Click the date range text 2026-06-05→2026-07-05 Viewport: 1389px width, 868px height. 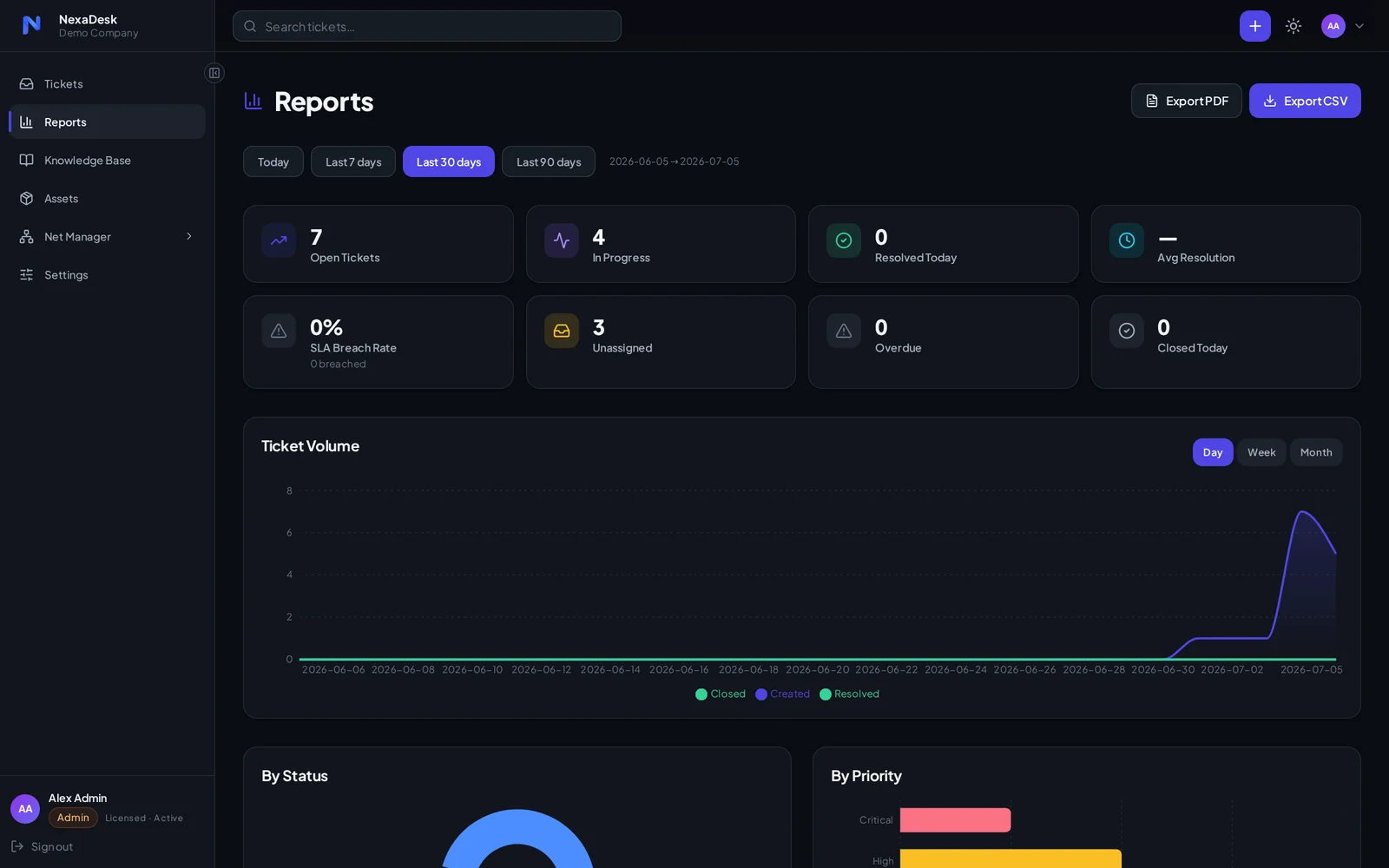tap(674, 161)
